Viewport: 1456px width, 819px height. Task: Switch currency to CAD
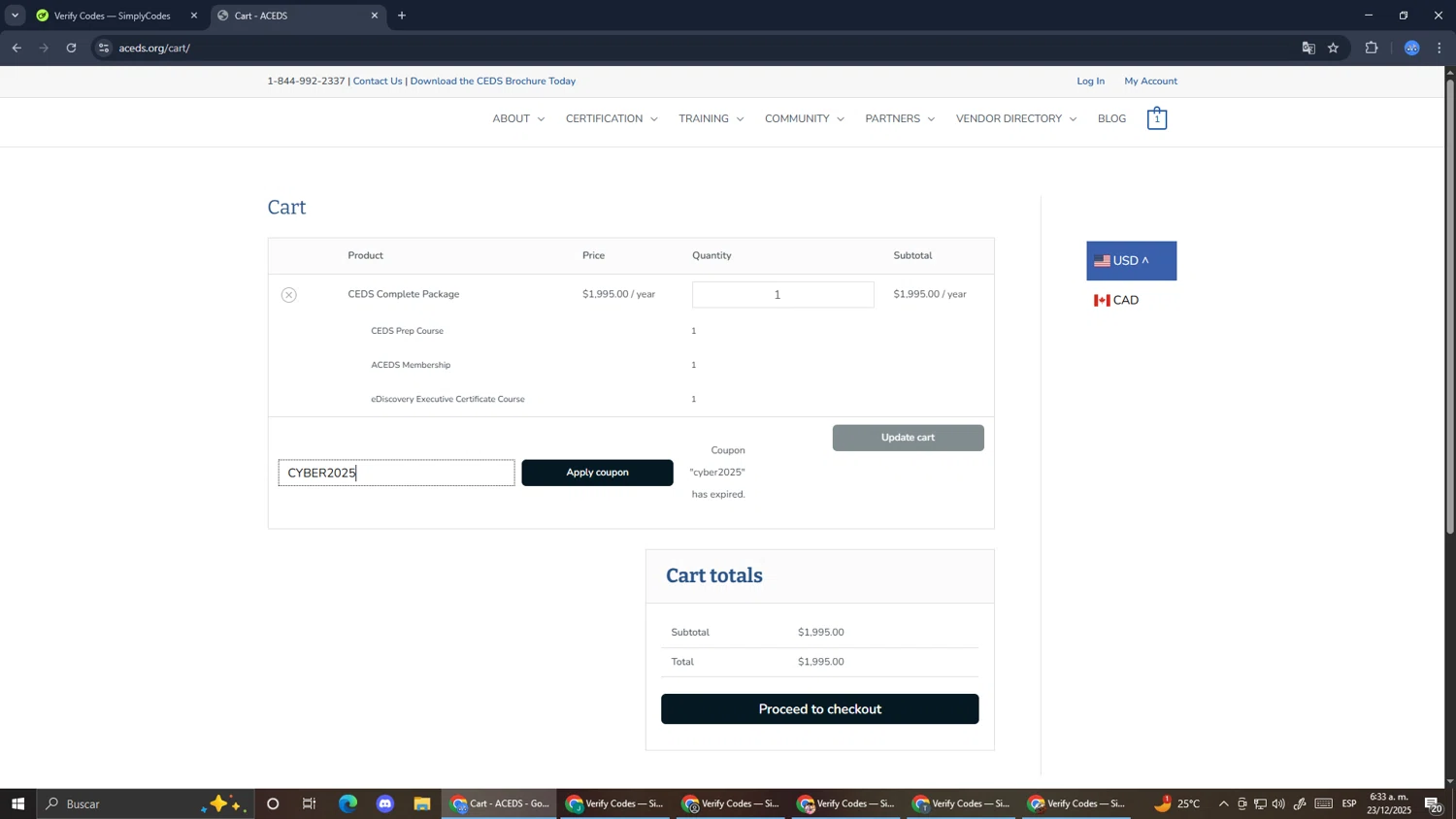coord(1116,301)
